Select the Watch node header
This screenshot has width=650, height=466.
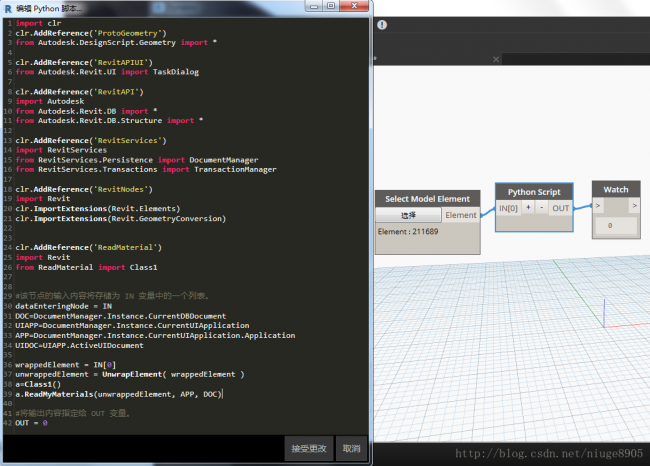click(x=615, y=189)
